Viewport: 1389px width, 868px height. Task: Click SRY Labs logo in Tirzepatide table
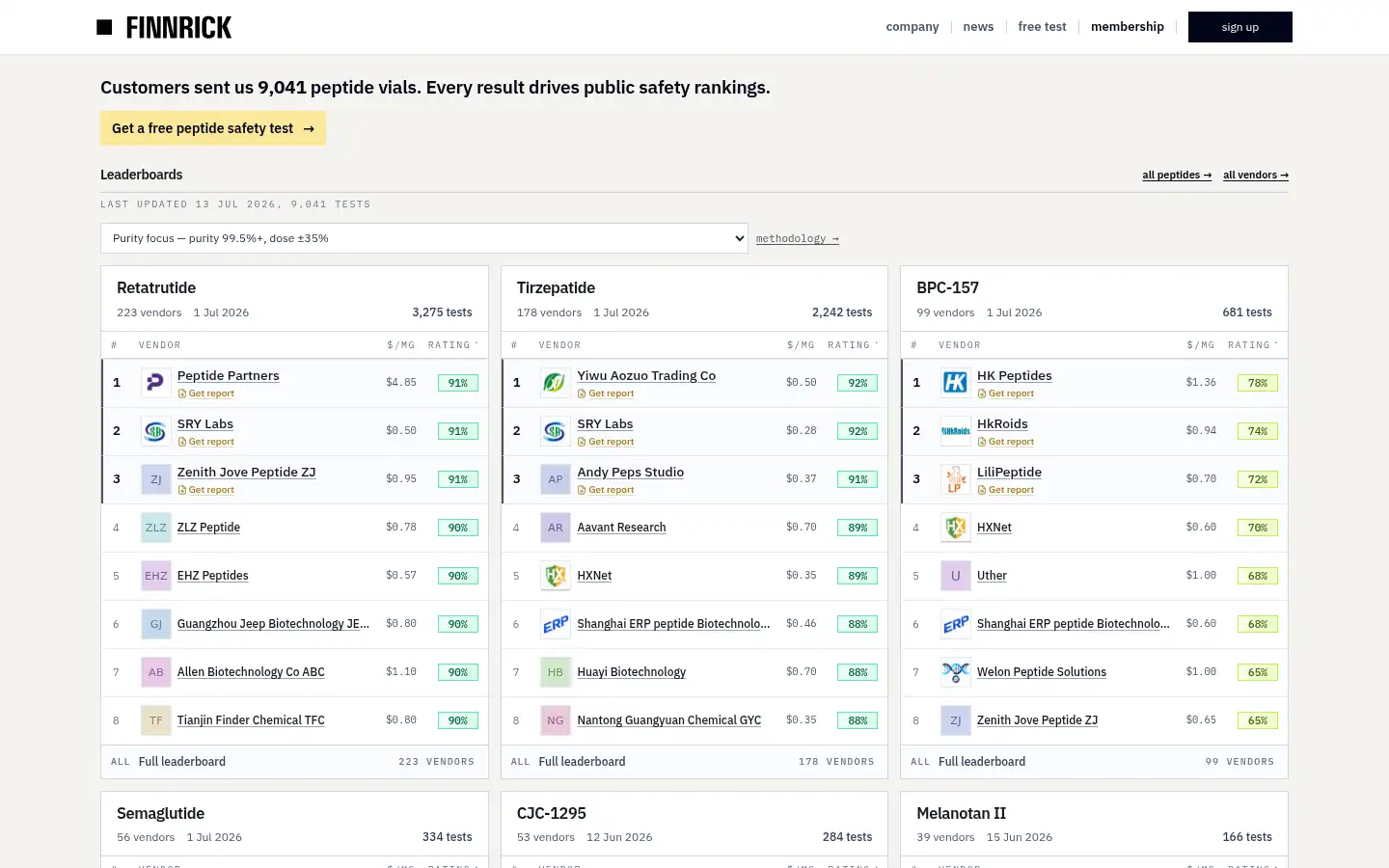pyautogui.click(x=556, y=431)
